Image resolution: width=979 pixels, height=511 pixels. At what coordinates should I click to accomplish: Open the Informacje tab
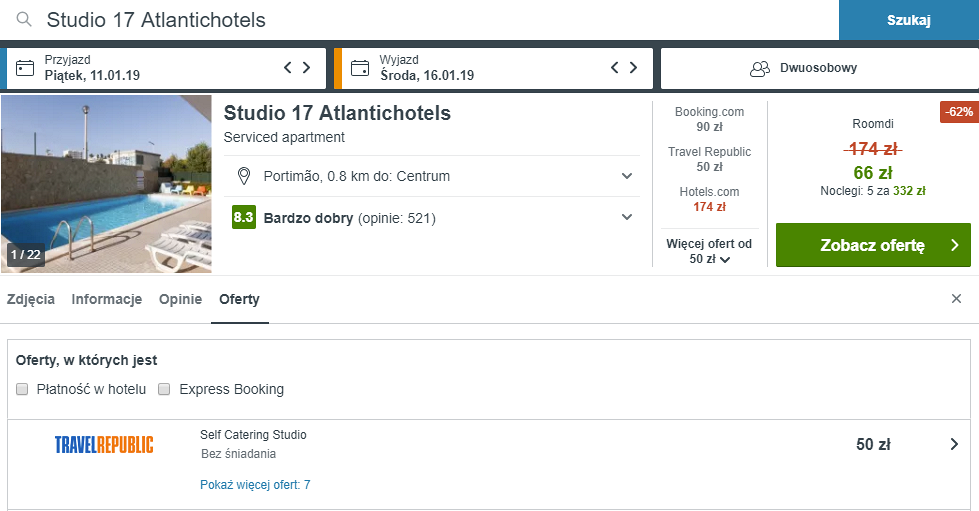(x=107, y=299)
